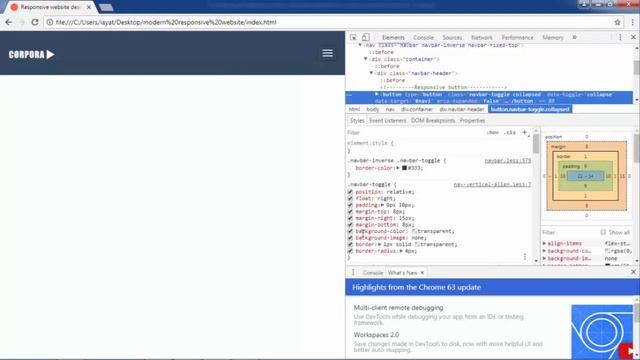Open the drawer options menu
This screenshot has width=640, height=360.
coord(353,272)
